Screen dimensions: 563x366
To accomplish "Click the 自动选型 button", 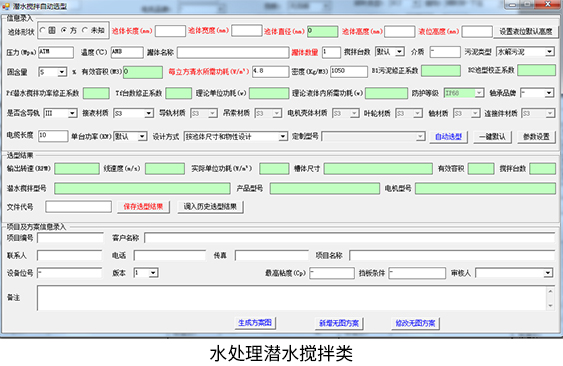I will (448, 137).
